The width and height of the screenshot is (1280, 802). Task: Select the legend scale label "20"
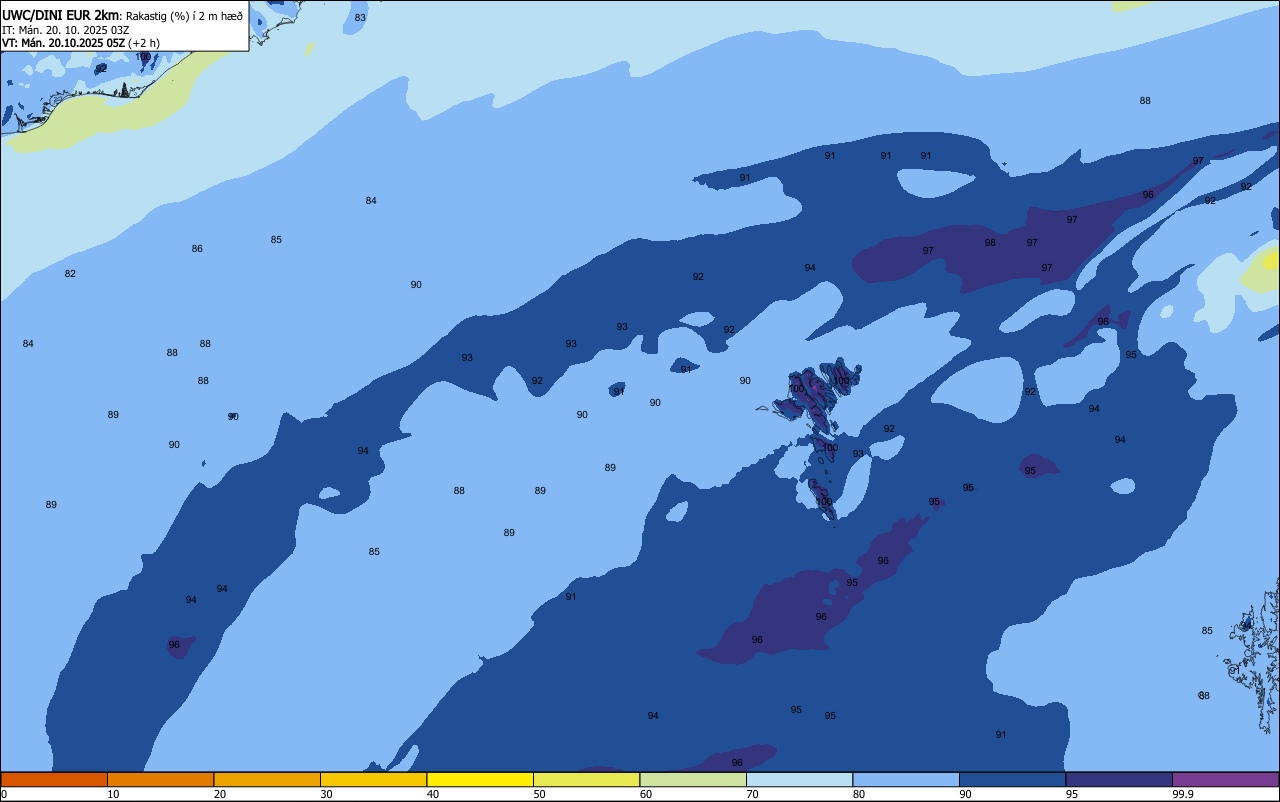tap(220, 794)
